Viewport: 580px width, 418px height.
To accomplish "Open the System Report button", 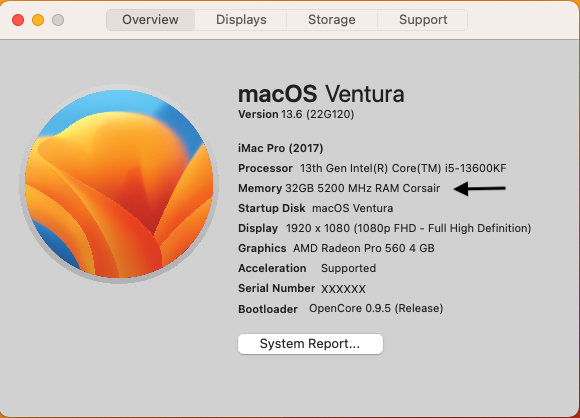I will [x=310, y=344].
